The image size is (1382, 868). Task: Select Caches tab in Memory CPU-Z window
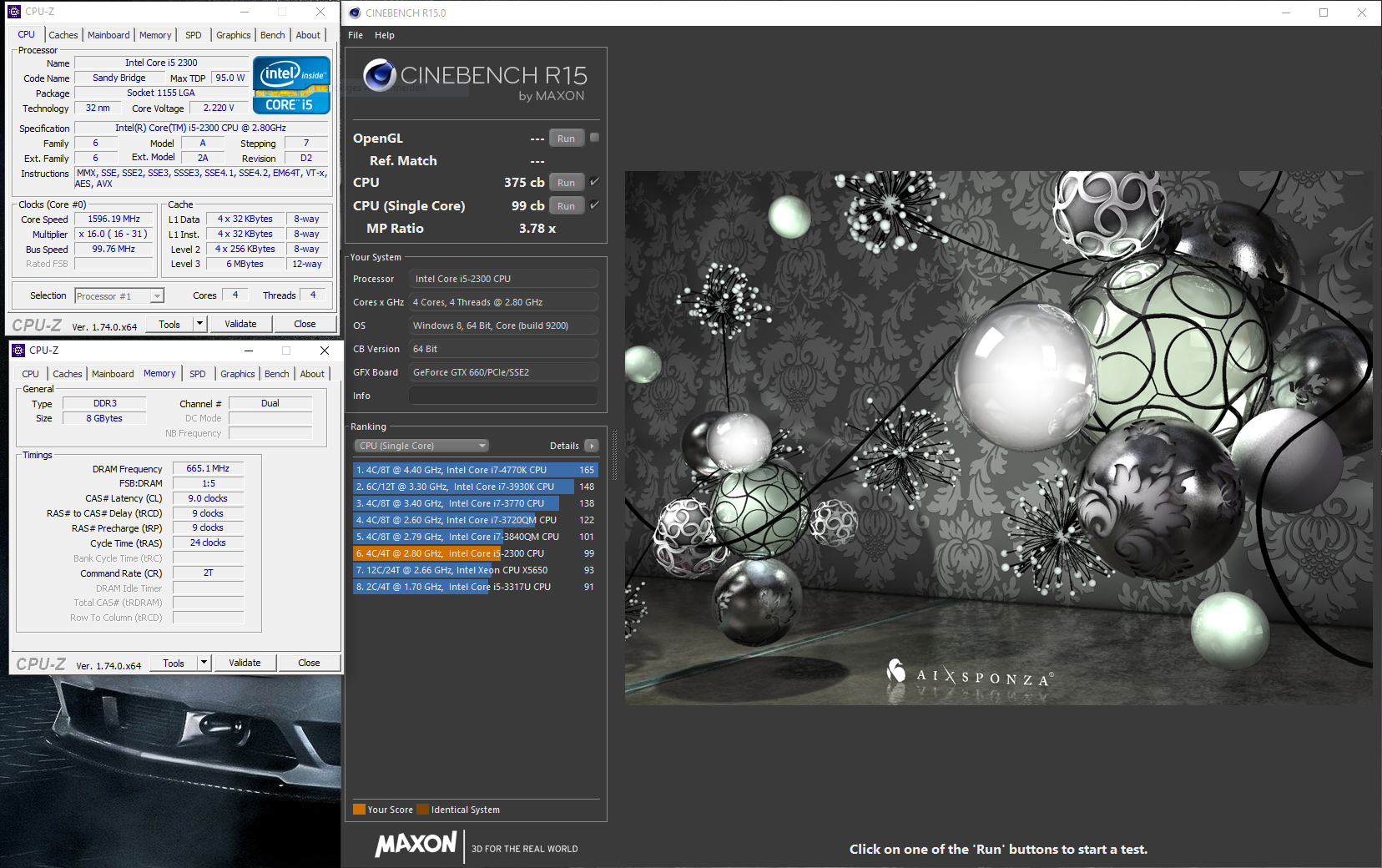click(68, 374)
